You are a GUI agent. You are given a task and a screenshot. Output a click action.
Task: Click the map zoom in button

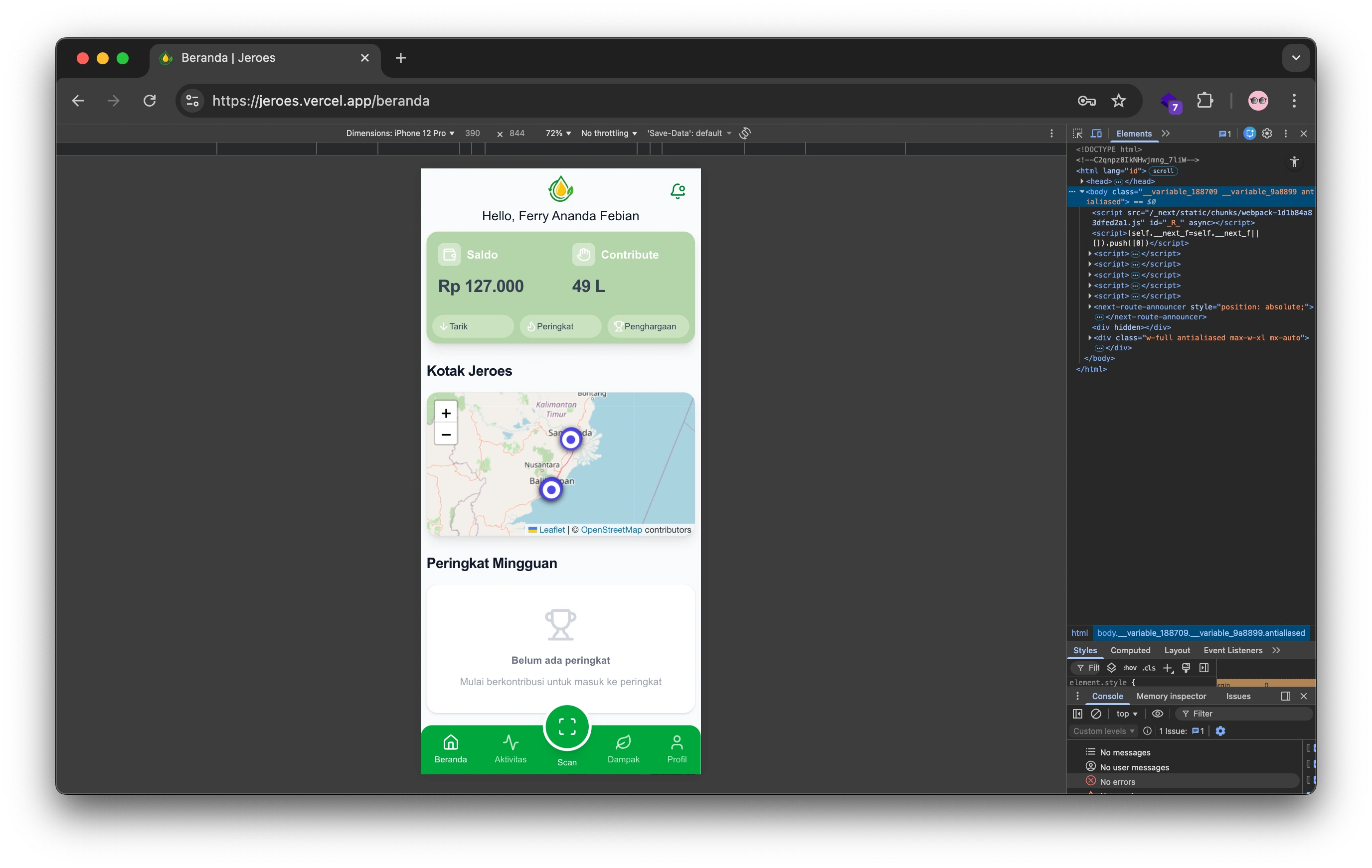pos(446,413)
